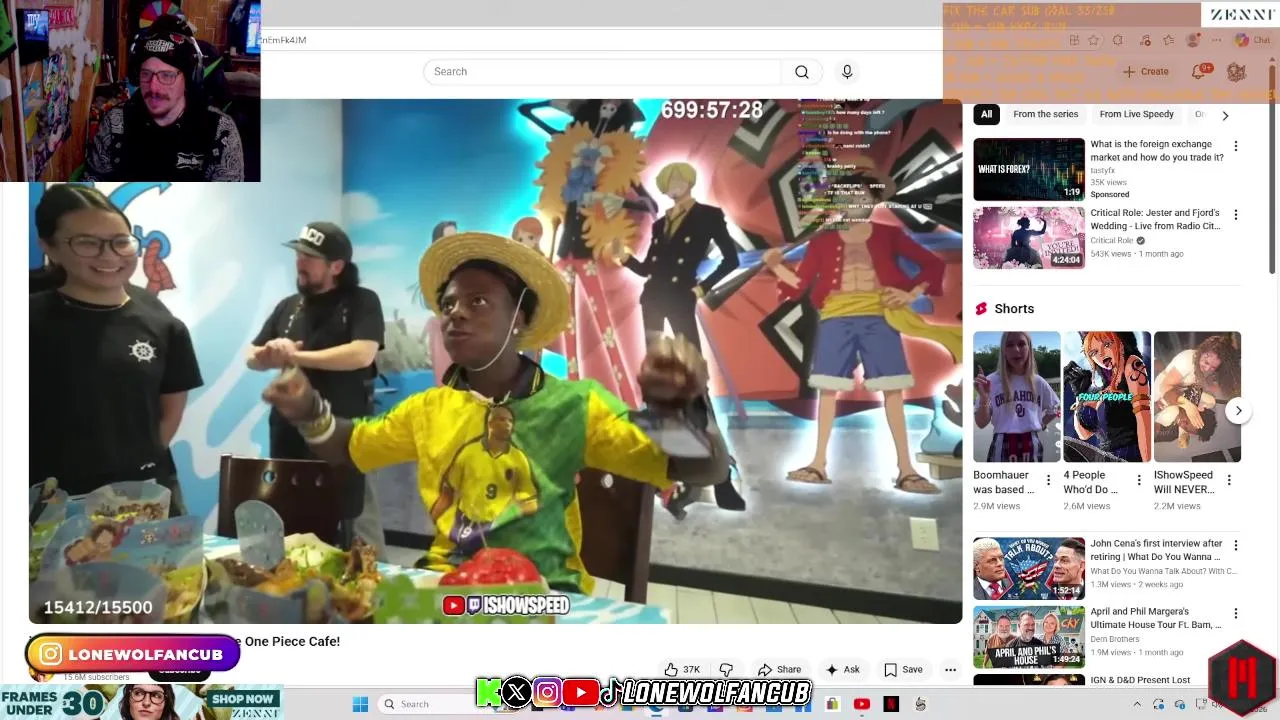Open the What is FOREX video thumbnail
Screen dimensions: 1280x720
click(x=1029, y=169)
